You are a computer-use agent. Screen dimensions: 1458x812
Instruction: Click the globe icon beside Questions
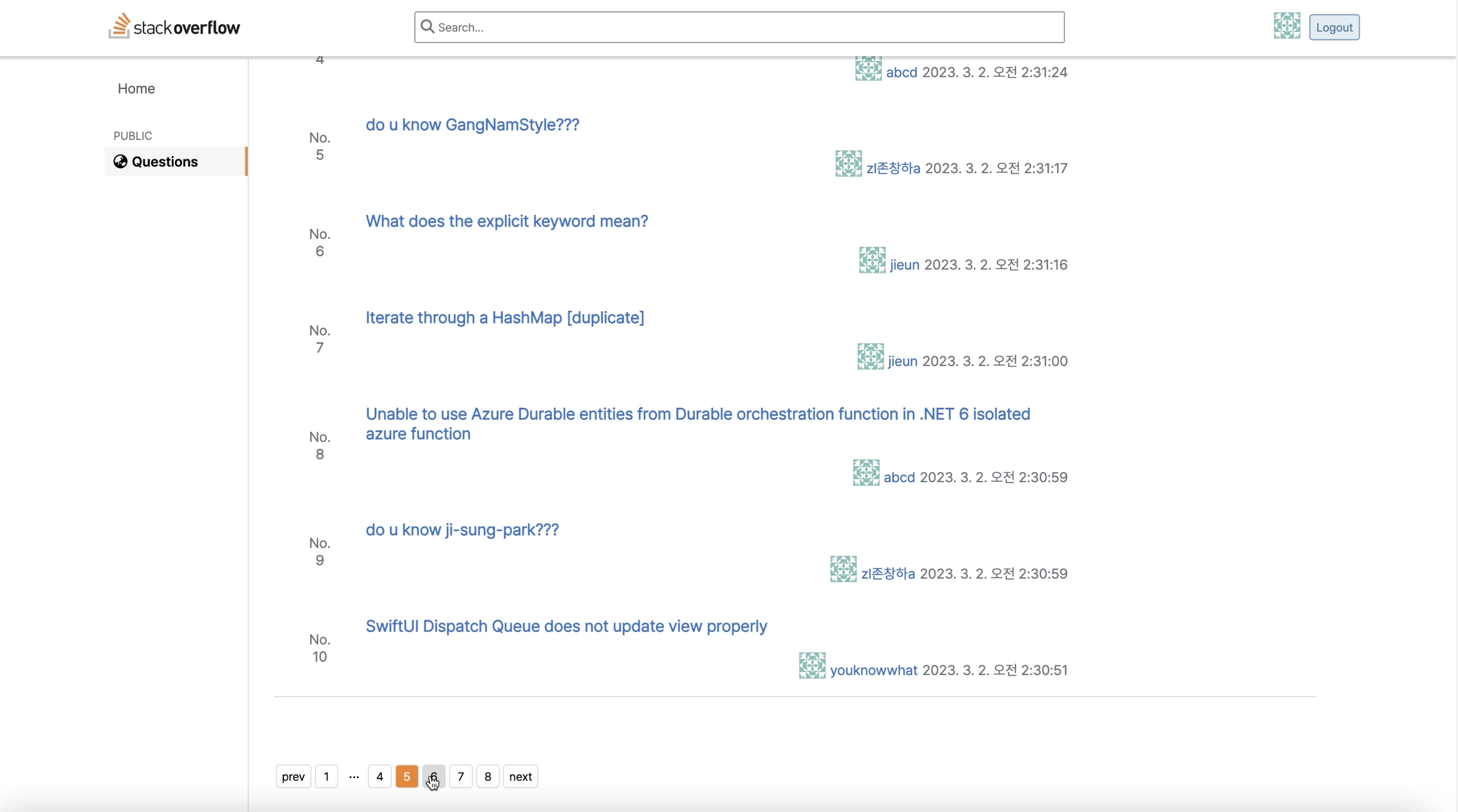tap(120, 161)
